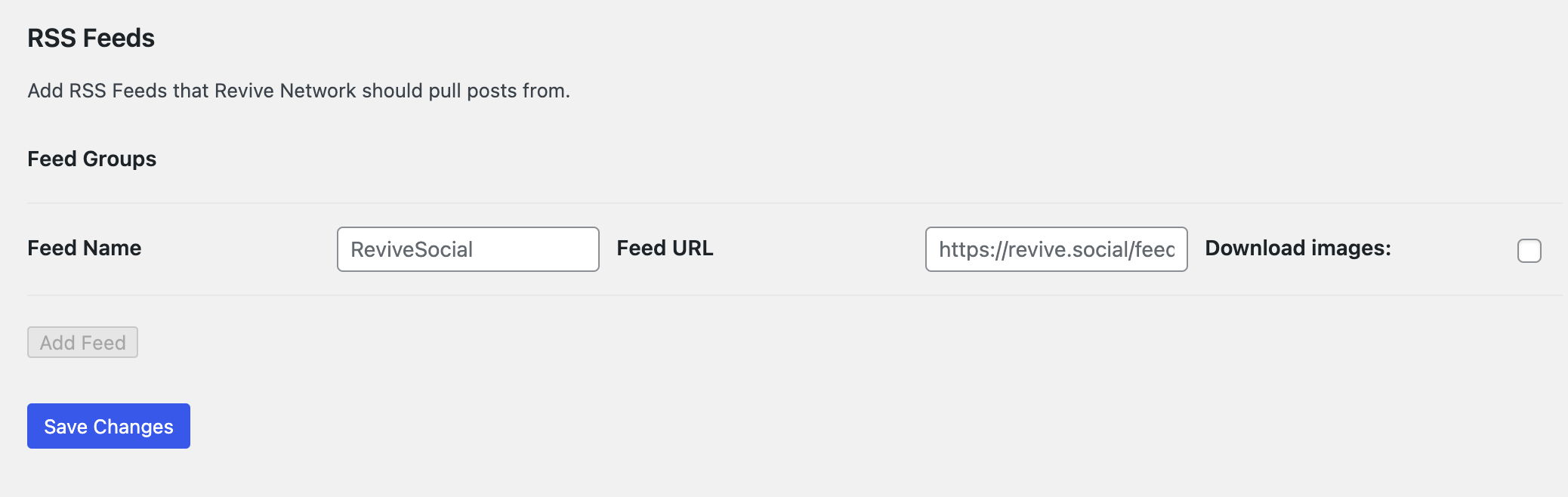Enable the Download images checkbox
1568x497 pixels.
pyautogui.click(x=1529, y=250)
